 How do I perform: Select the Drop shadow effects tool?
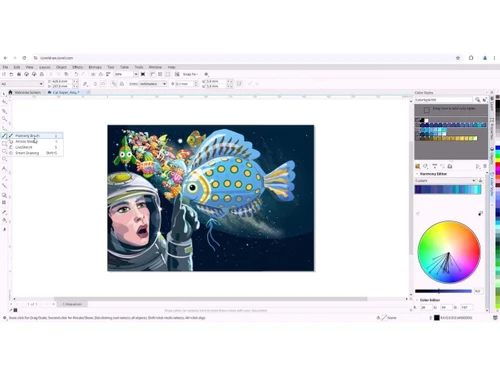tap(4, 195)
